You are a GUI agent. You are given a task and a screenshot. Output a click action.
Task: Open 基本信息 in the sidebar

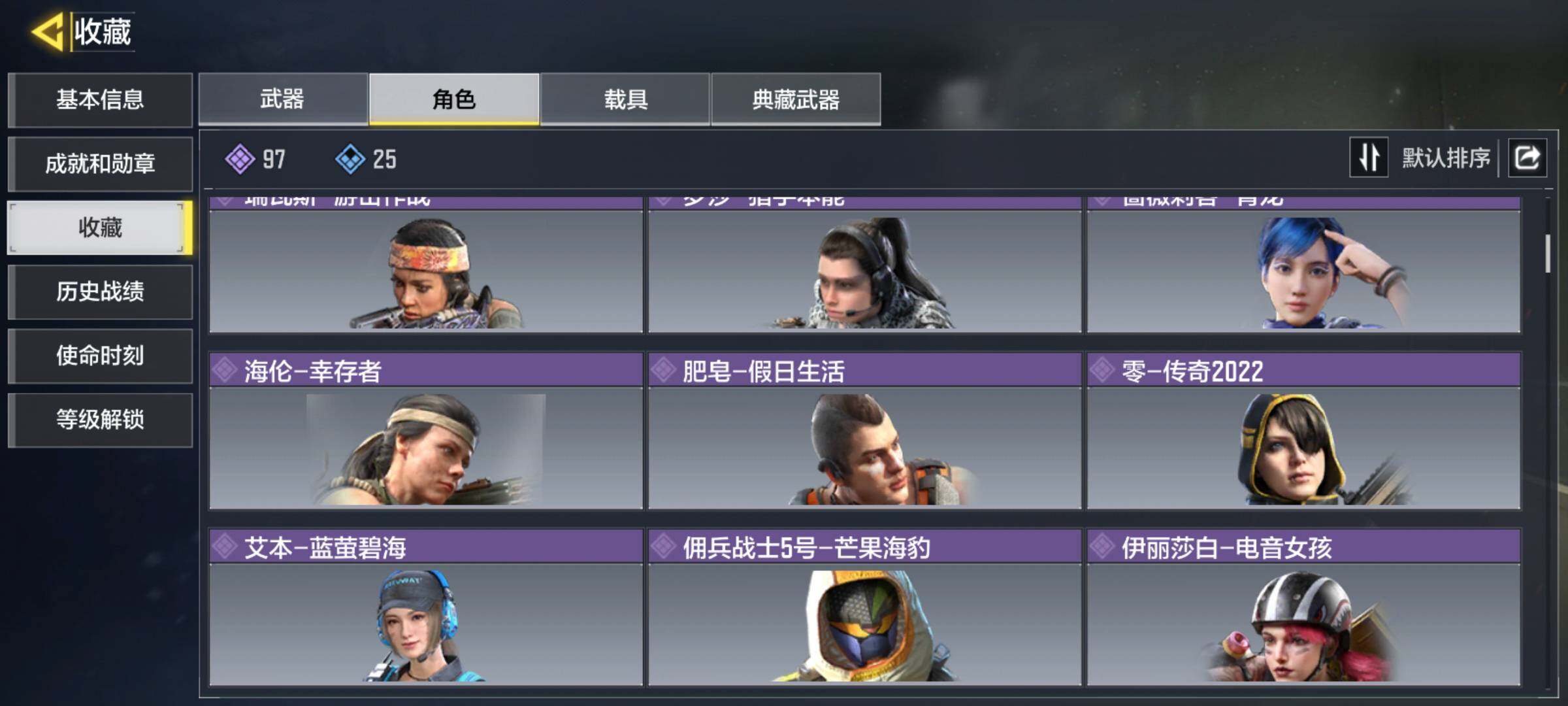point(100,99)
